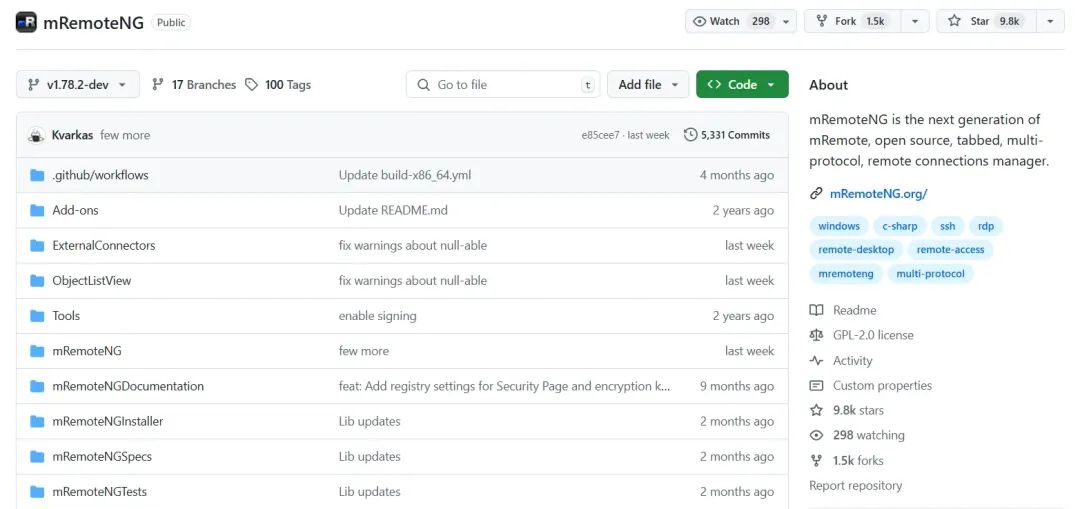Click the magnifier icon in Go to file
This screenshot has width=1080, height=509.
coord(424,85)
